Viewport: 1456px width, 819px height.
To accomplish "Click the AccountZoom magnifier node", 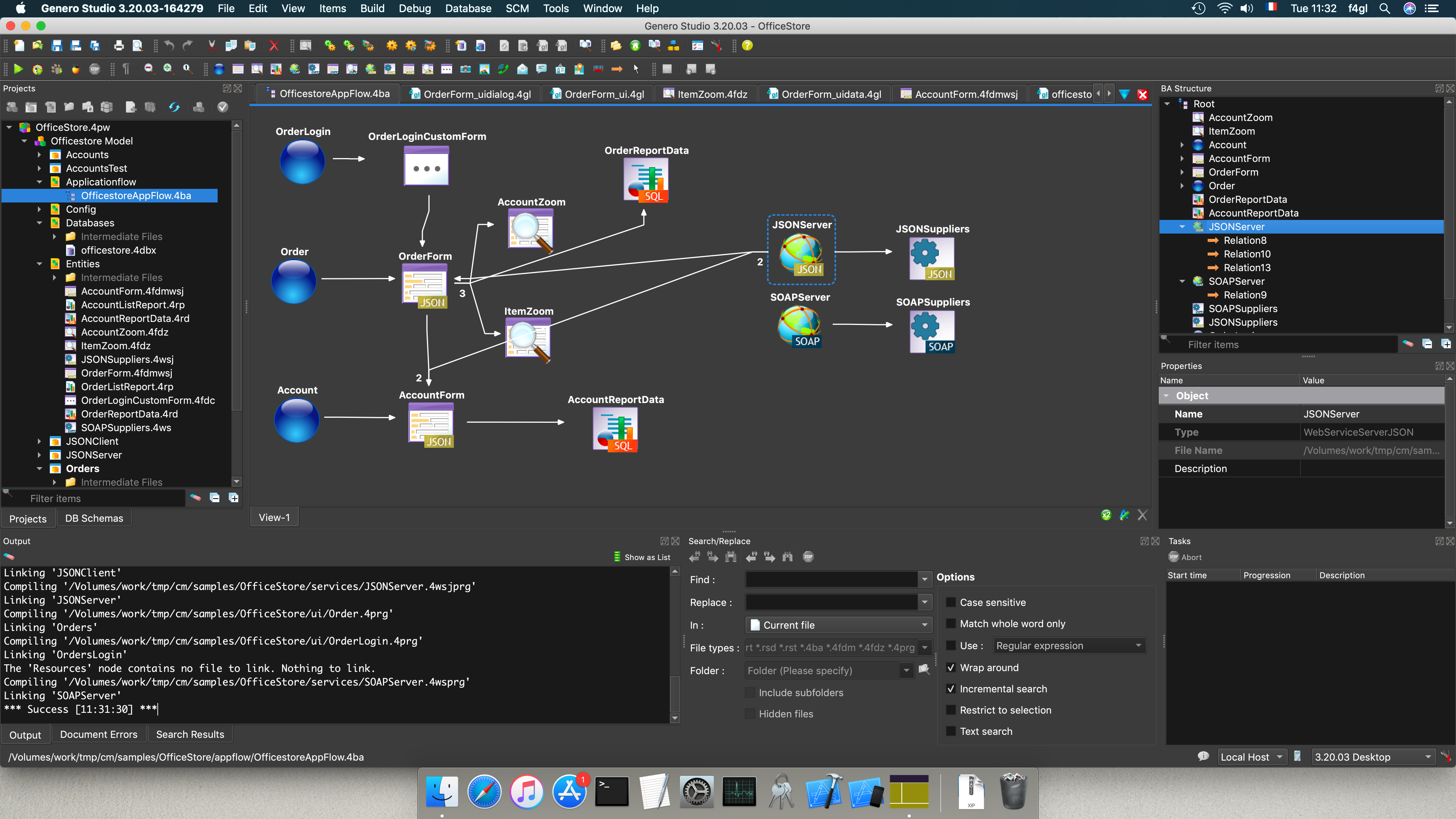I will coord(530,231).
